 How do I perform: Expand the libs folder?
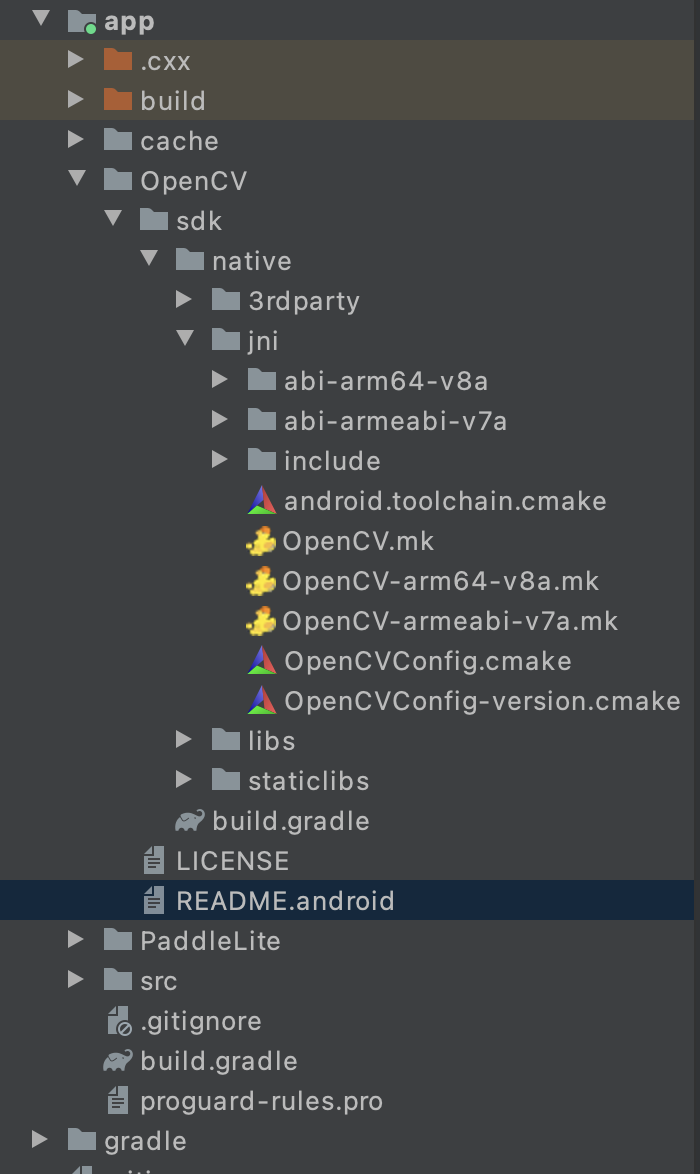coord(183,739)
